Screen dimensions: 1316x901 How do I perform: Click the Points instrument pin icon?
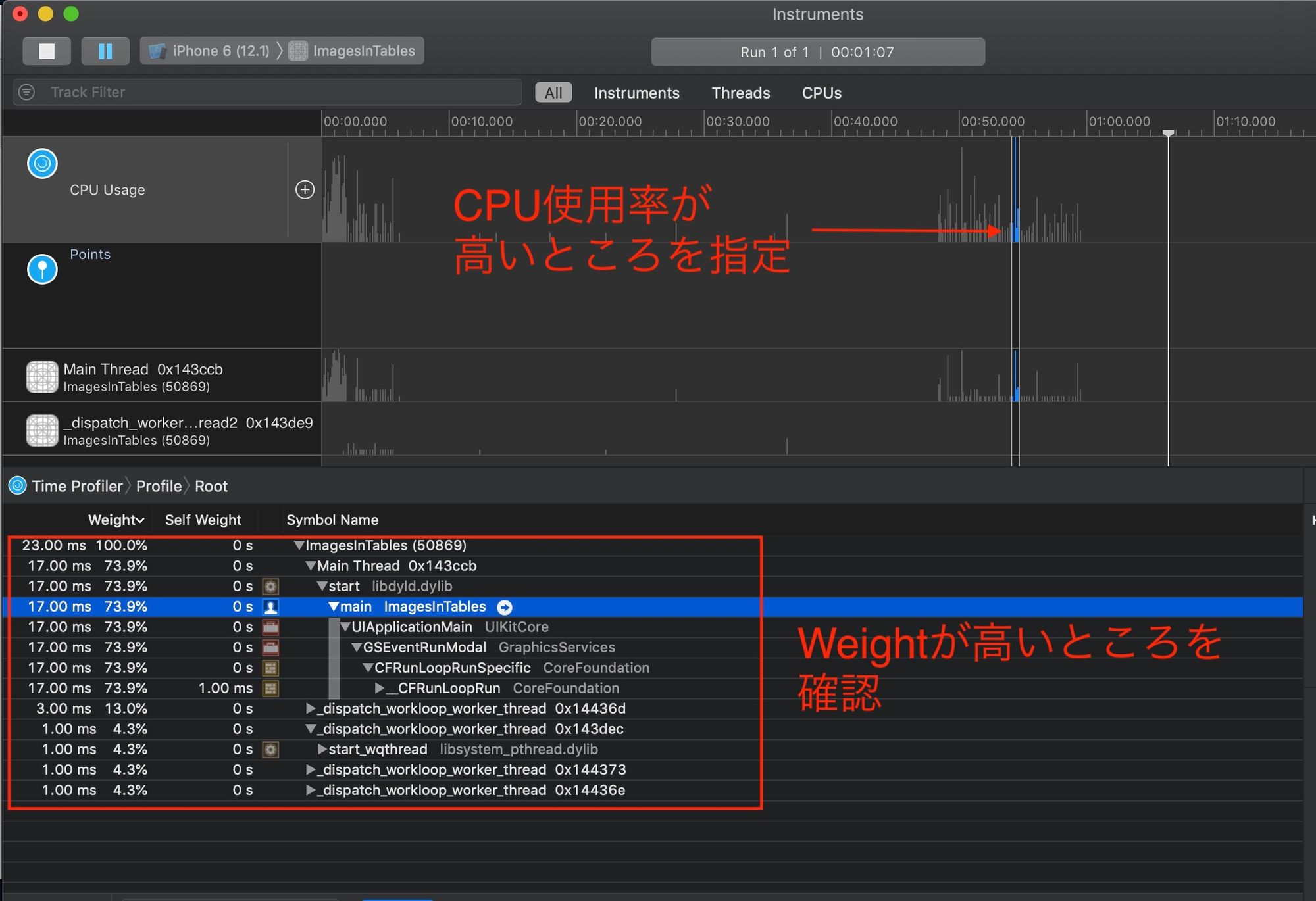click(x=42, y=269)
